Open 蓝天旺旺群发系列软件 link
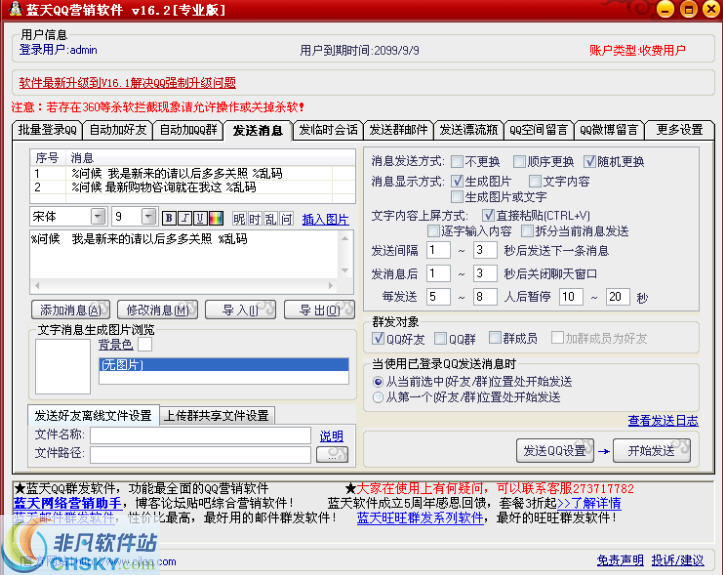This screenshot has height=575, width=723. [x=420, y=518]
